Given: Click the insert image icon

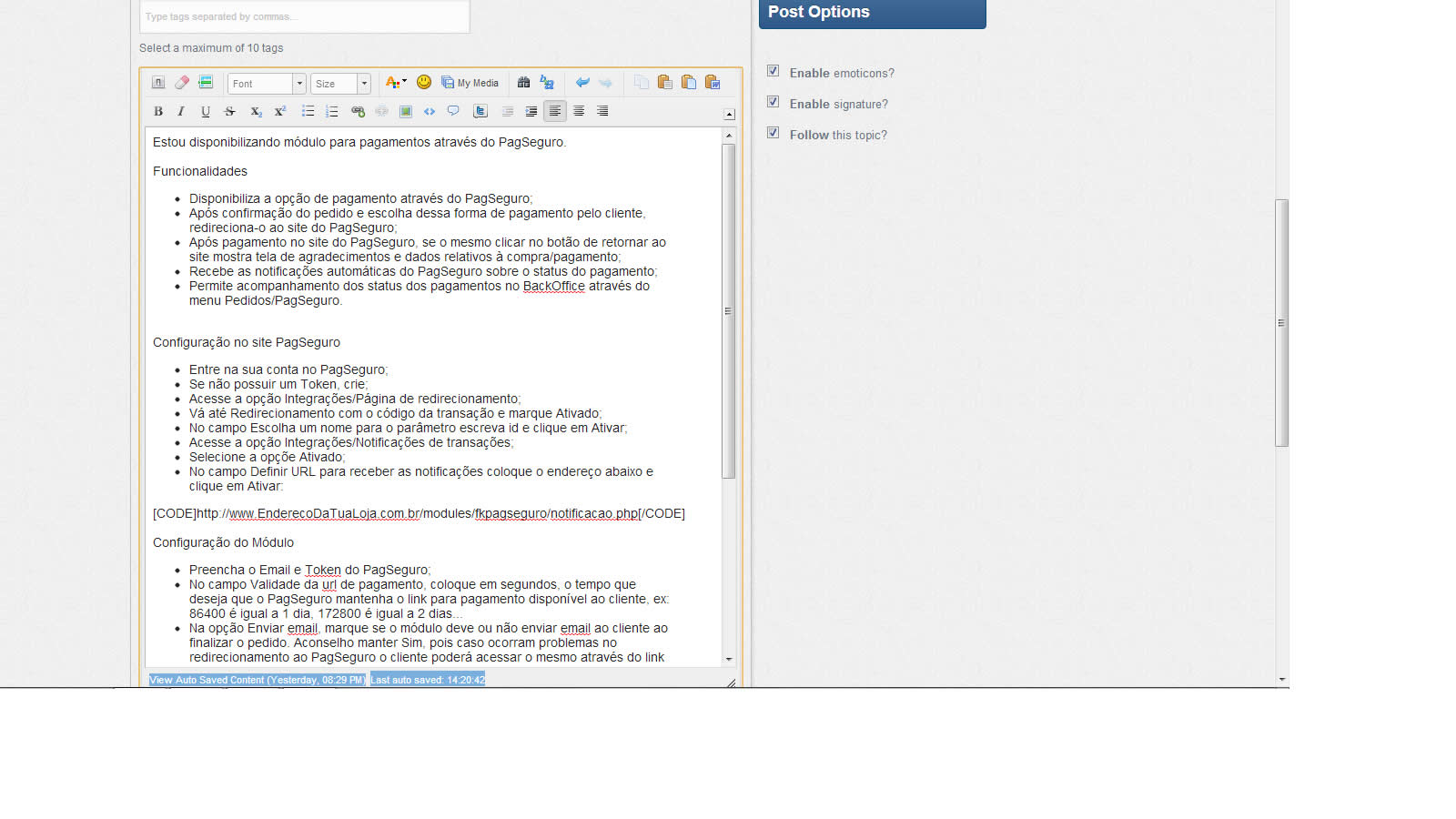Looking at the screenshot, I should pos(406,111).
